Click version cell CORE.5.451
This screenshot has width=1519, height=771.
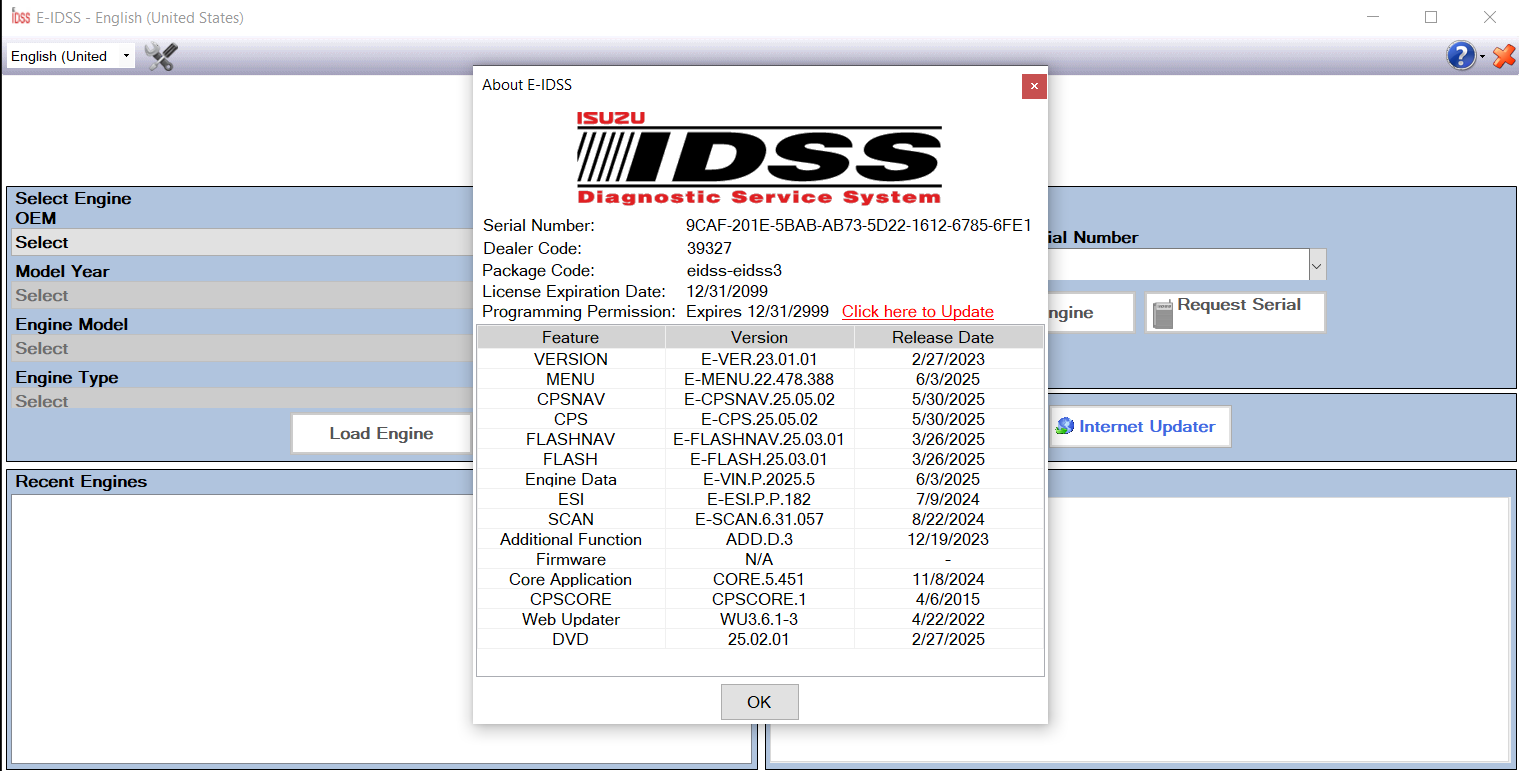[759, 579]
